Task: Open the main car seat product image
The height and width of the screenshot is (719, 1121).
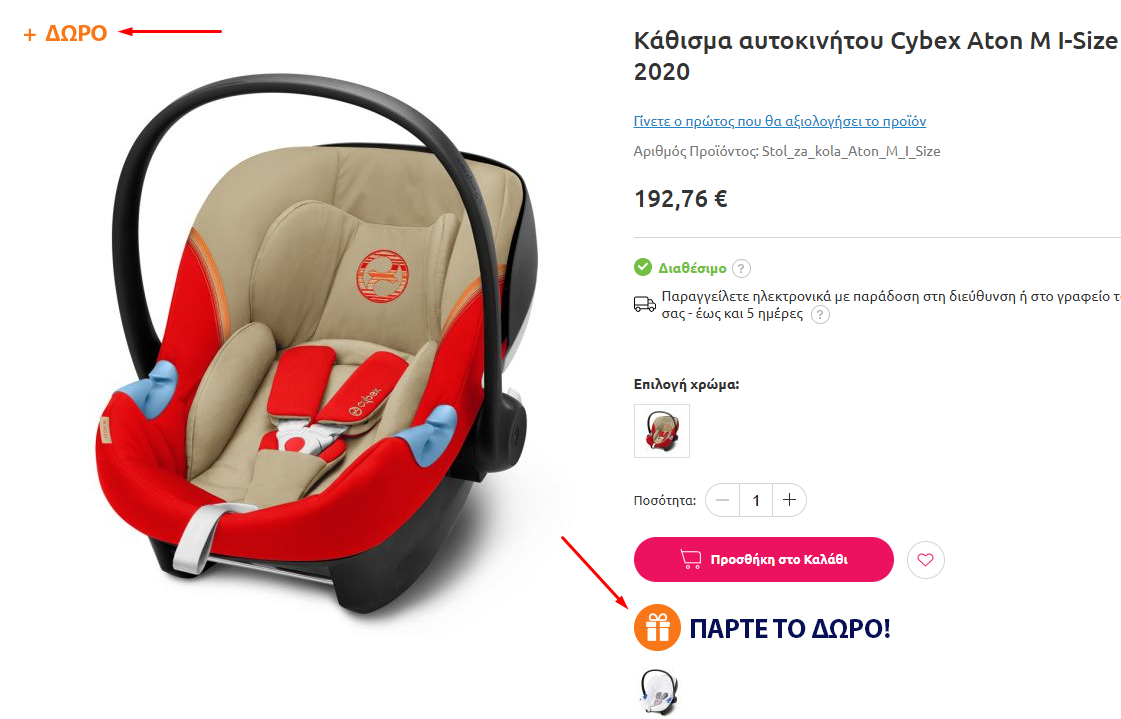Action: coord(316,344)
